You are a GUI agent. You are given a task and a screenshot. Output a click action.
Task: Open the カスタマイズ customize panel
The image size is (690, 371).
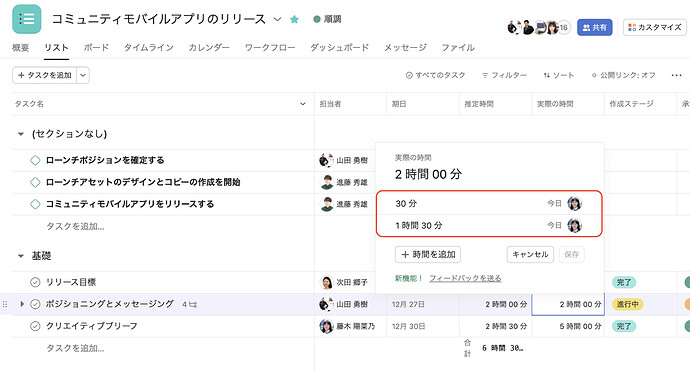coord(654,27)
